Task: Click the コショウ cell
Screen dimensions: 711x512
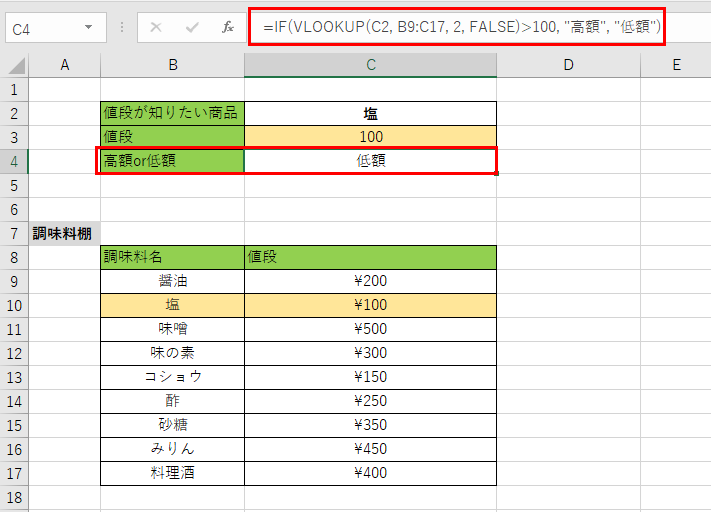Action: point(172,377)
